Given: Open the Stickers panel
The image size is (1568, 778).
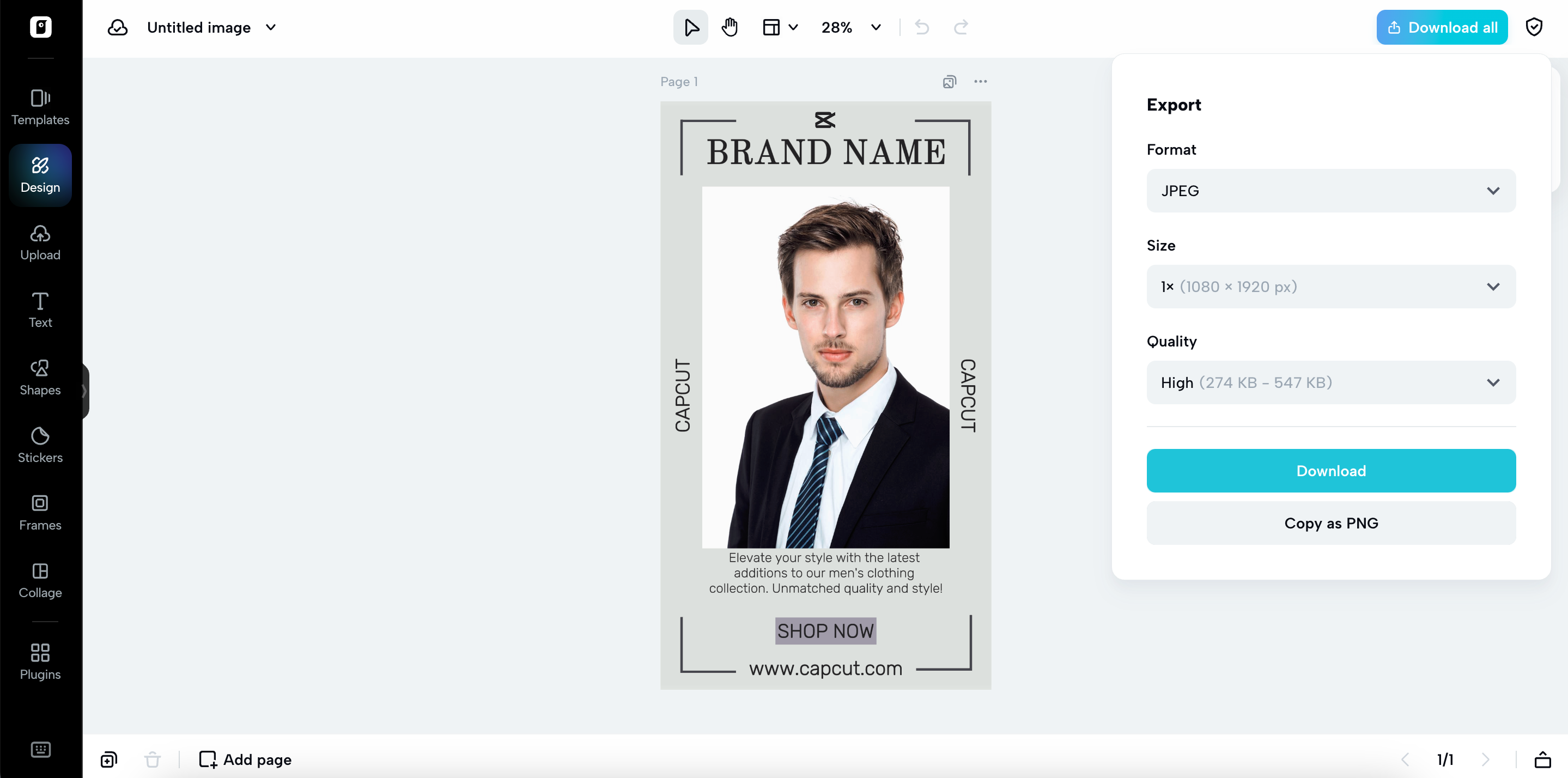Looking at the screenshot, I should (40, 446).
